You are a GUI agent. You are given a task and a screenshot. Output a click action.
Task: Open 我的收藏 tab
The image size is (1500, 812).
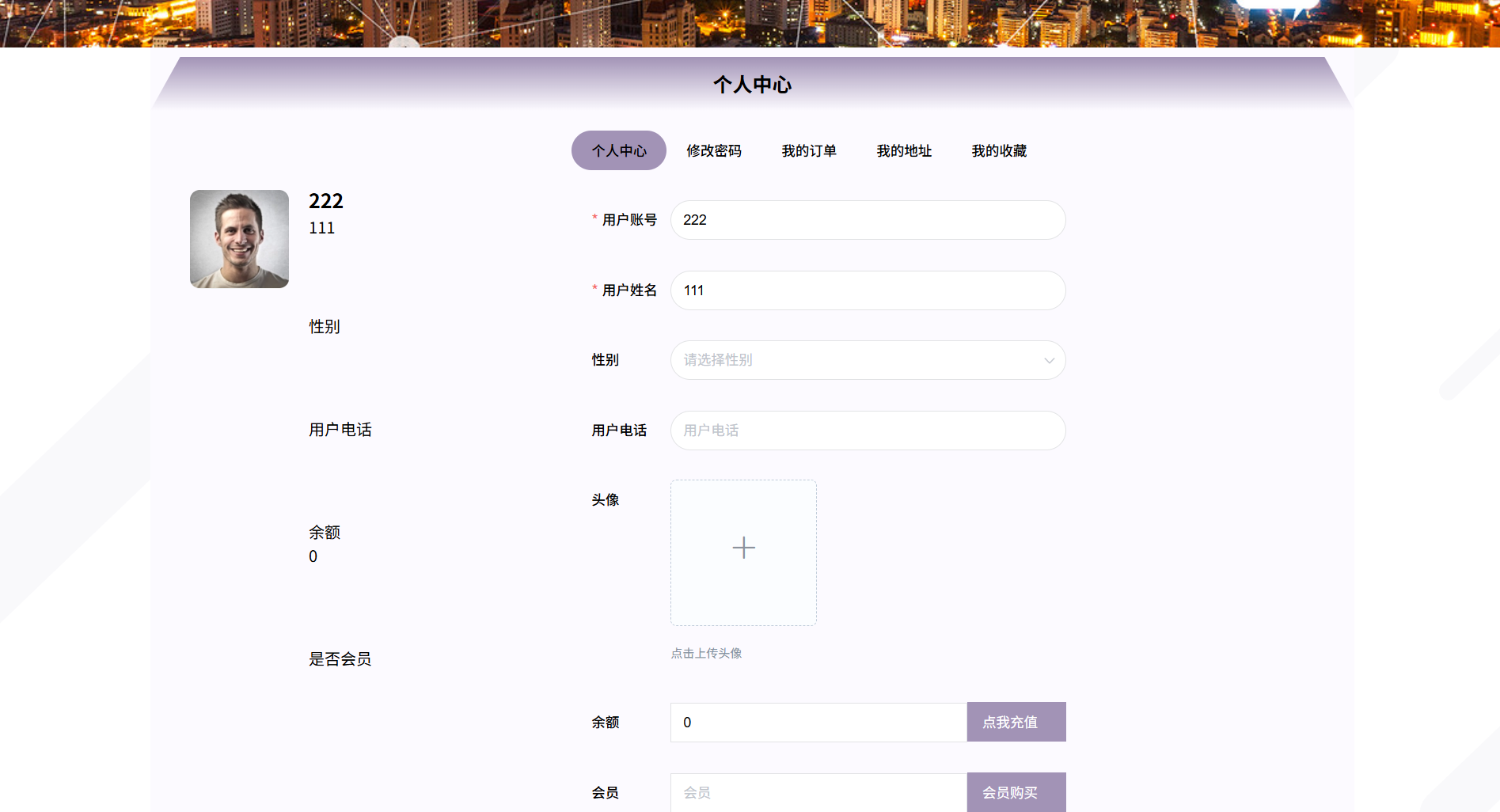[999, 150]
